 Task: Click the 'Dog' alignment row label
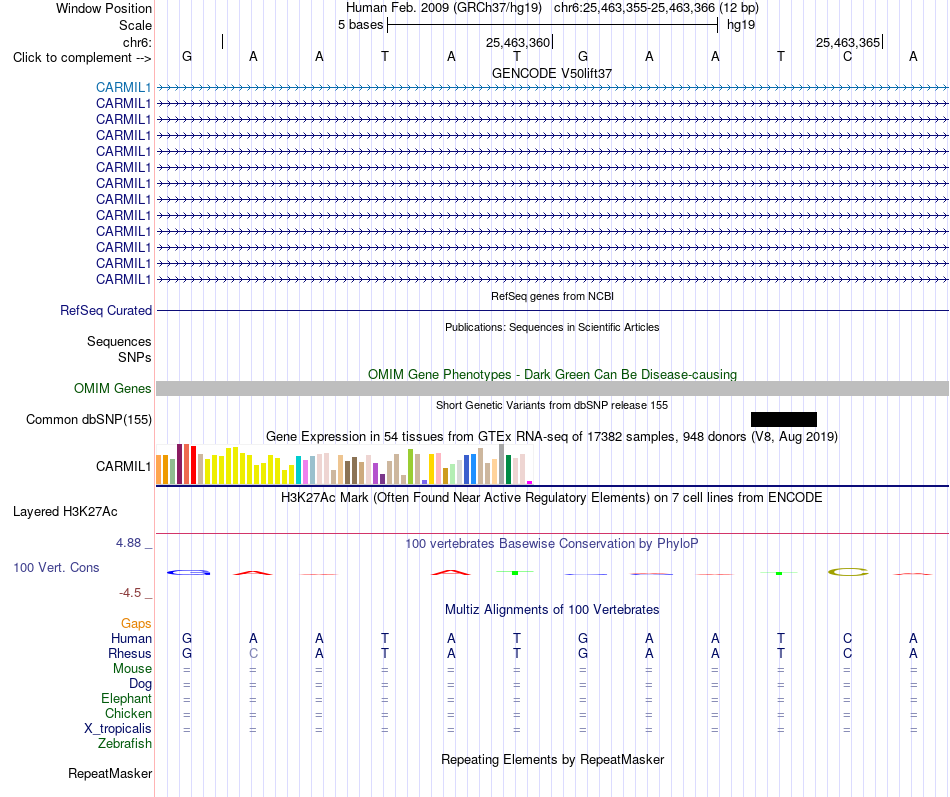[x=140, y=684]
